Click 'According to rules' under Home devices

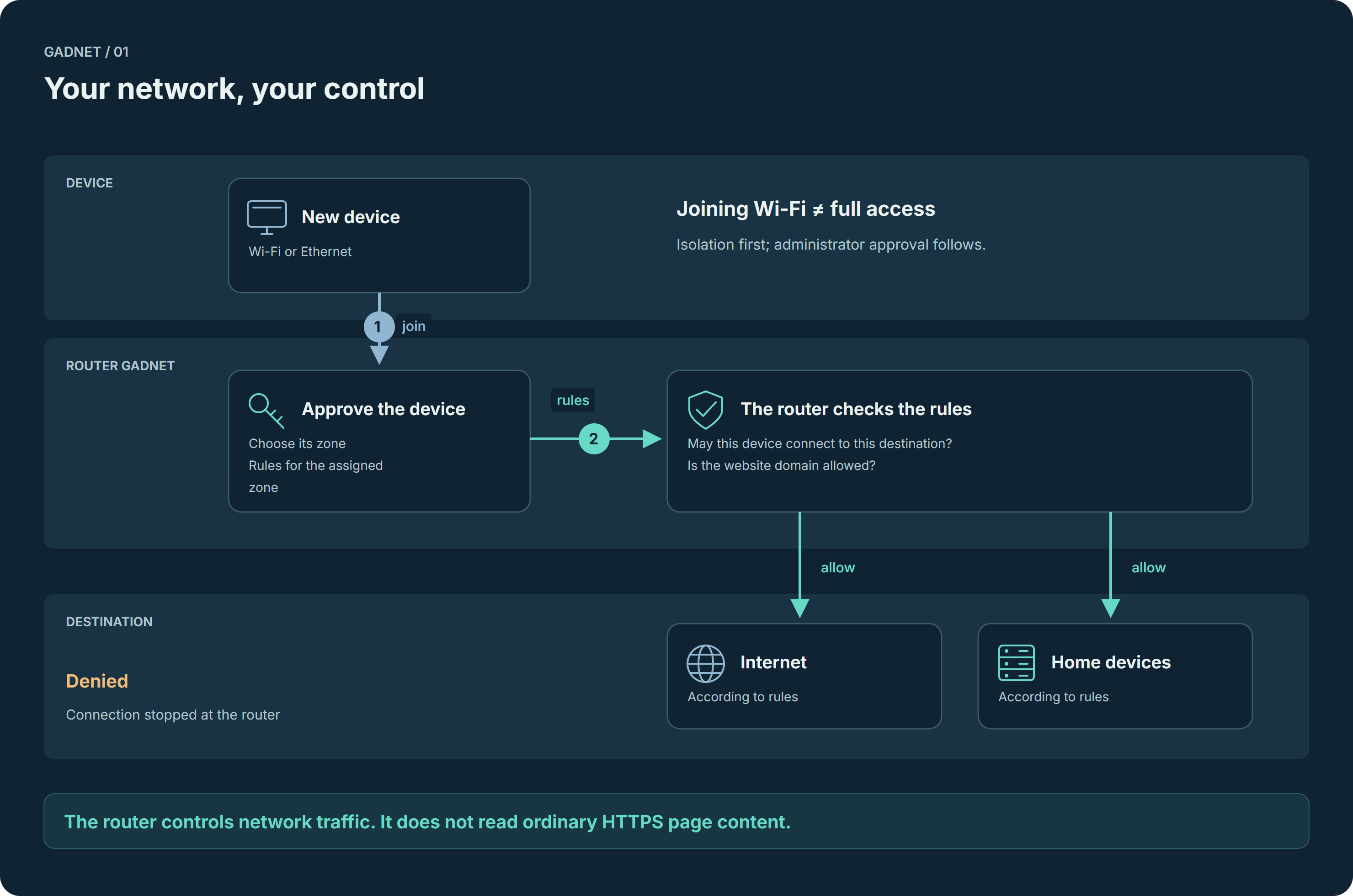pos(1053,697)
